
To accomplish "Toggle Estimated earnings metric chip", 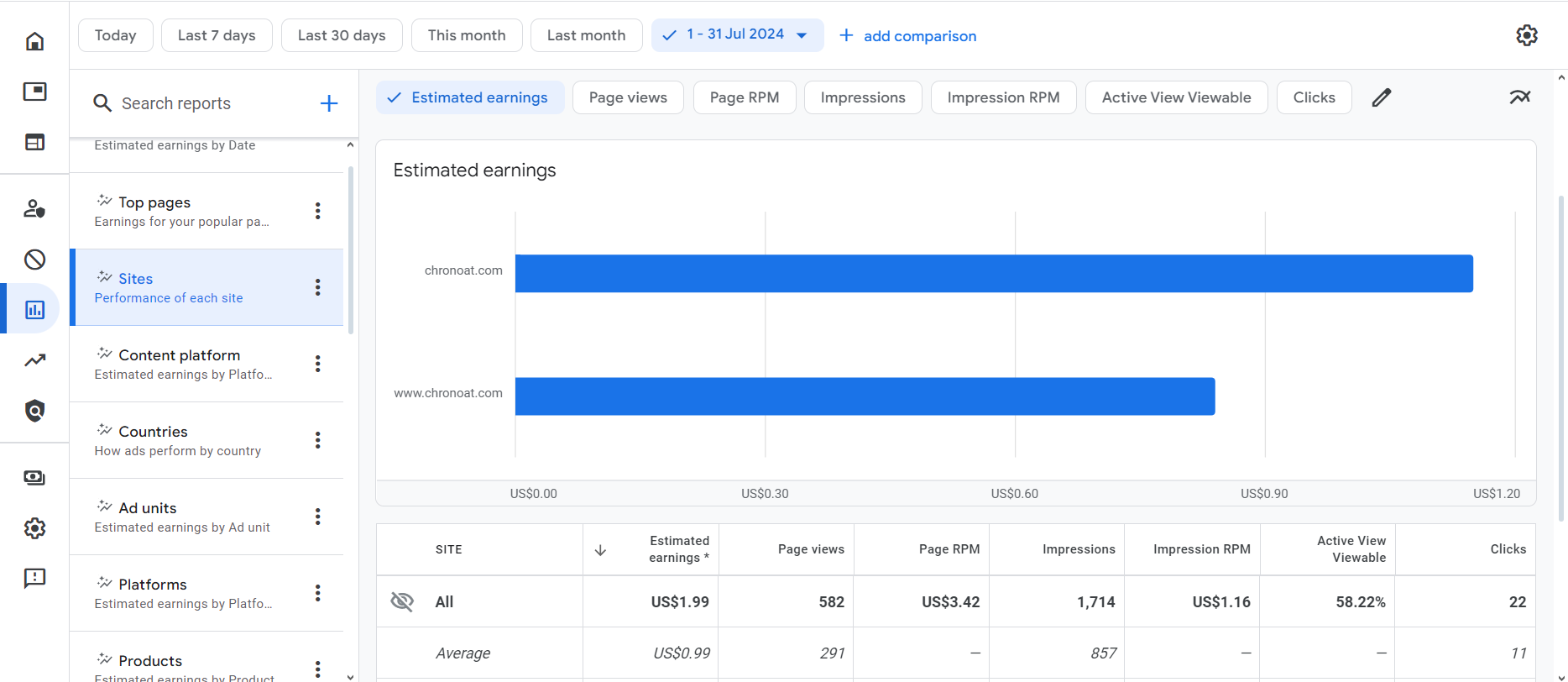I will pos(470,97).
